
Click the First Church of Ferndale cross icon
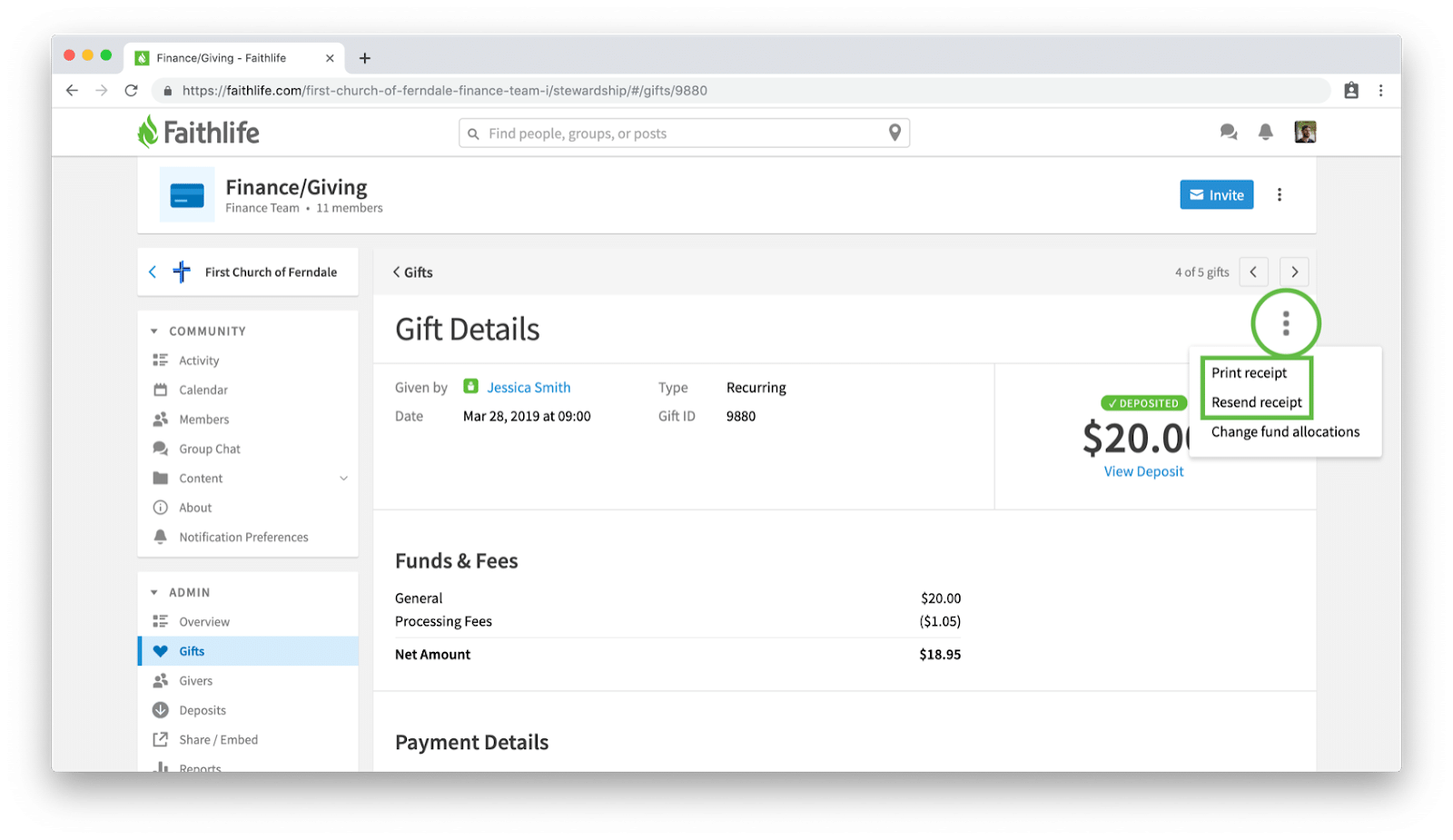click(182, 272)
